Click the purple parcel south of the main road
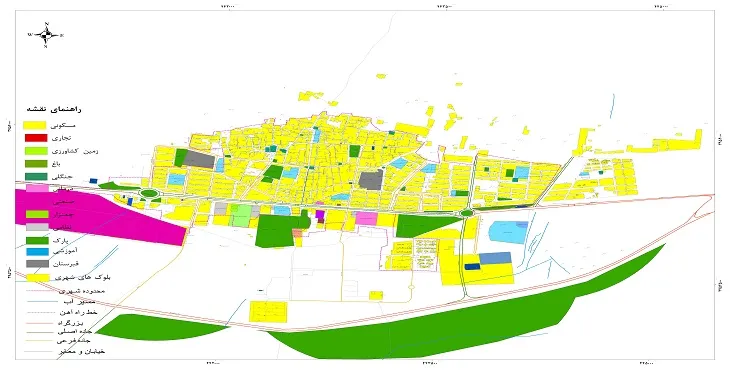Screen dimensions: 730x370 [x=320, y=214]
